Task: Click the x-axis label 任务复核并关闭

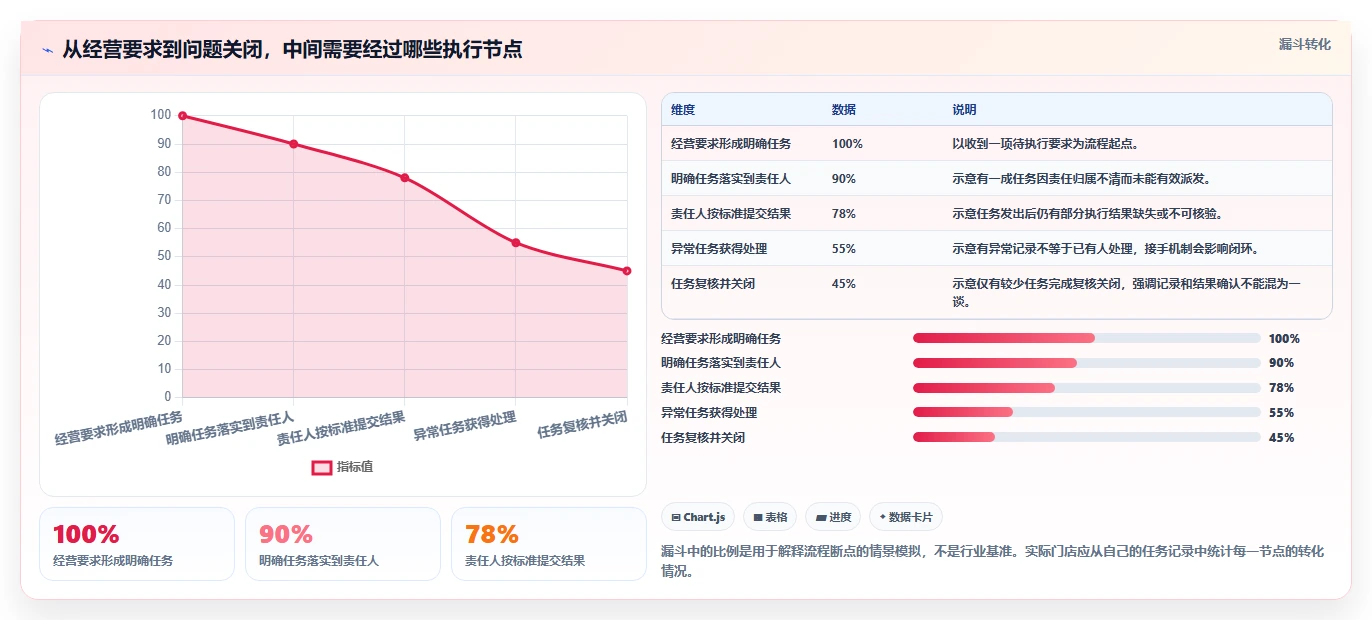Action: click(582, 425)
